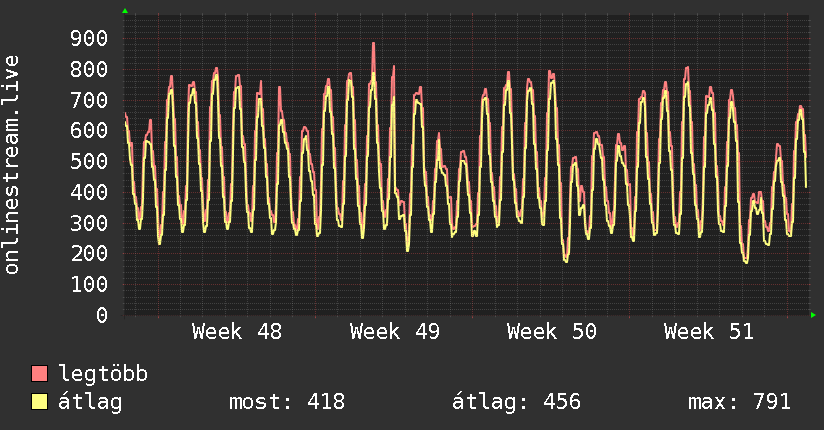
Task: Click the green arrow at y-axis top
Action: click(x=125, y=11)
